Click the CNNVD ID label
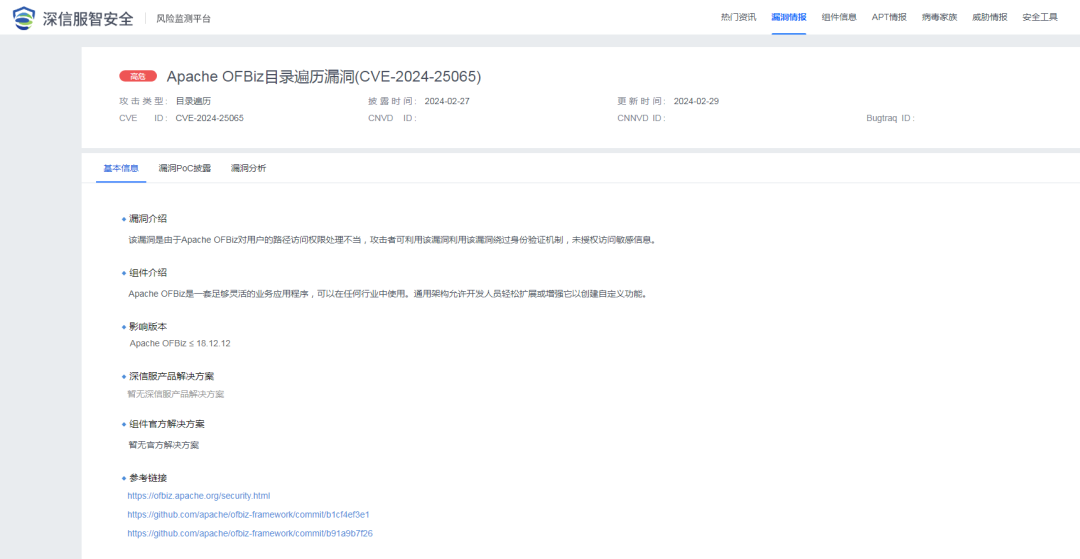1080x559 pixels. coord(641,118)
